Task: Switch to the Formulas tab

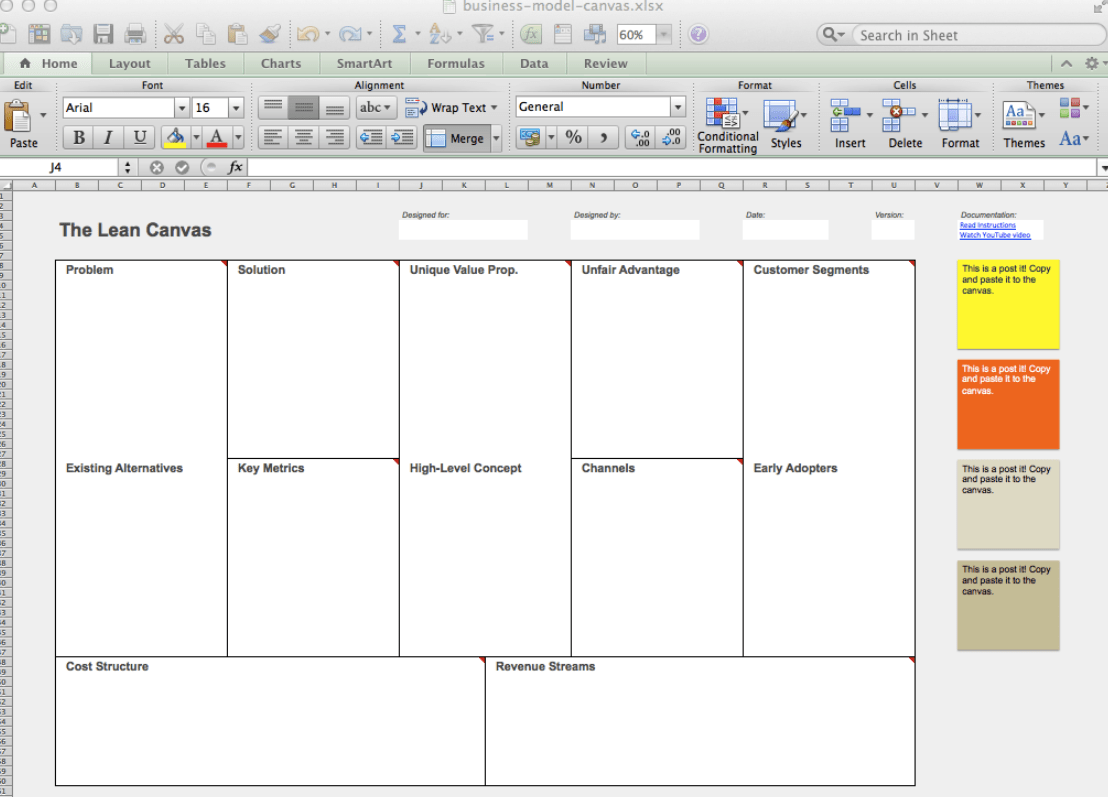Action: click(456, 63)
